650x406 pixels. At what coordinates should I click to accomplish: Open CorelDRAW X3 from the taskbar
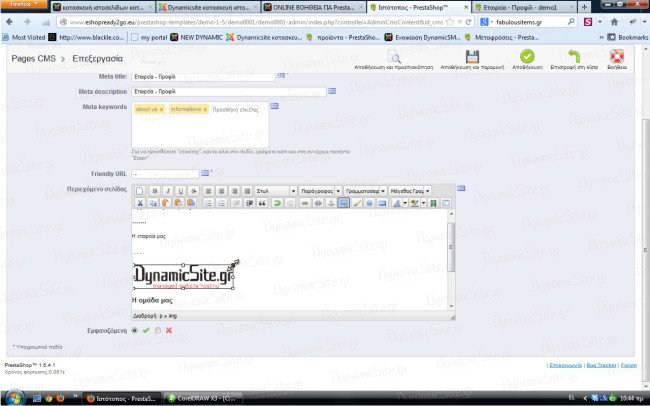tap(202, 399)
